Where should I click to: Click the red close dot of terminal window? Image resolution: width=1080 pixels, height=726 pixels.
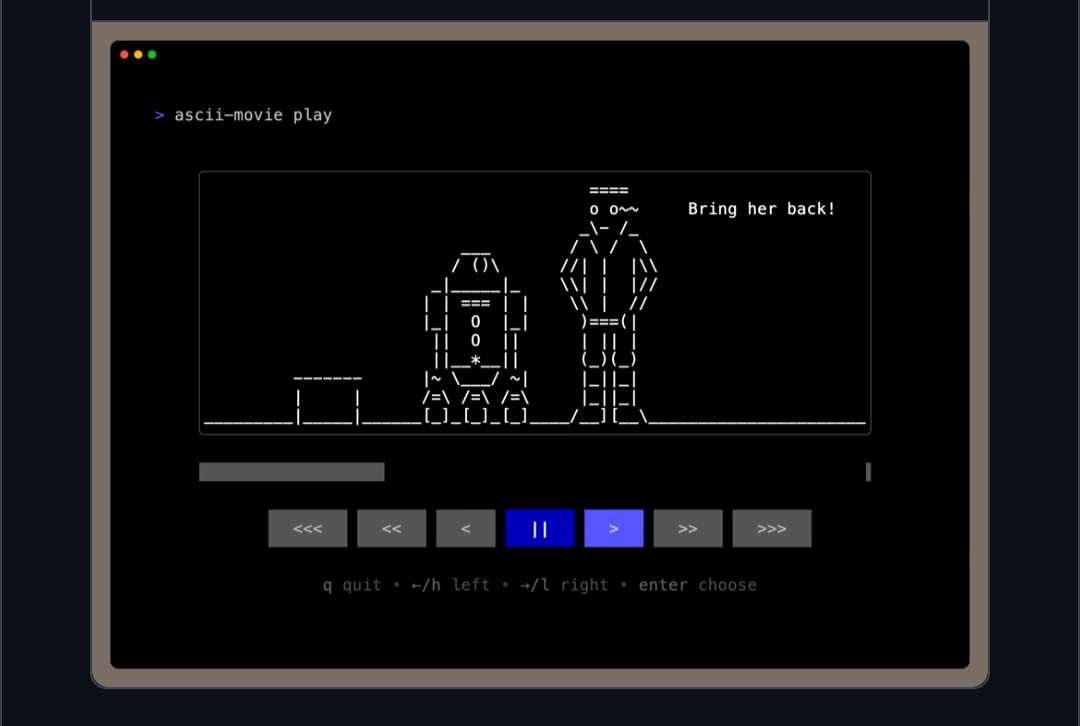pos(124,54)
